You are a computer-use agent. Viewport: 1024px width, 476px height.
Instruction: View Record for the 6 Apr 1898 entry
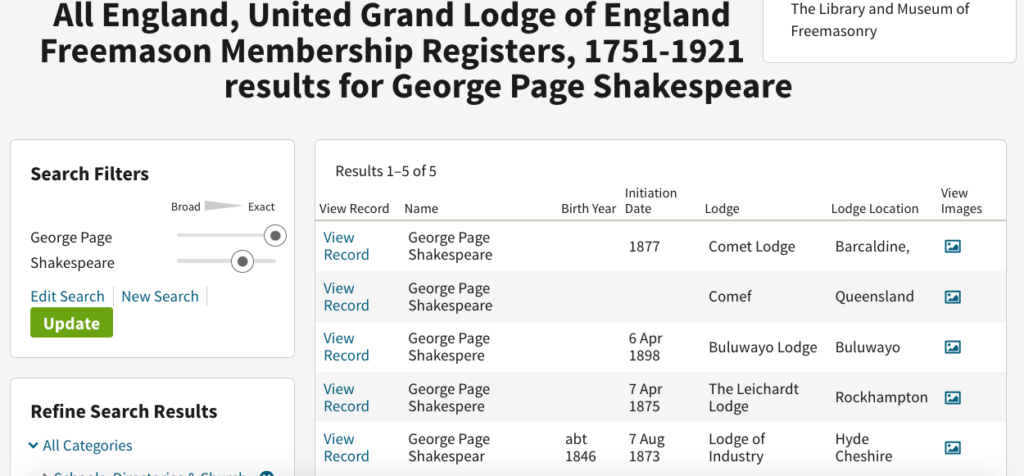[x=346, y=347]
